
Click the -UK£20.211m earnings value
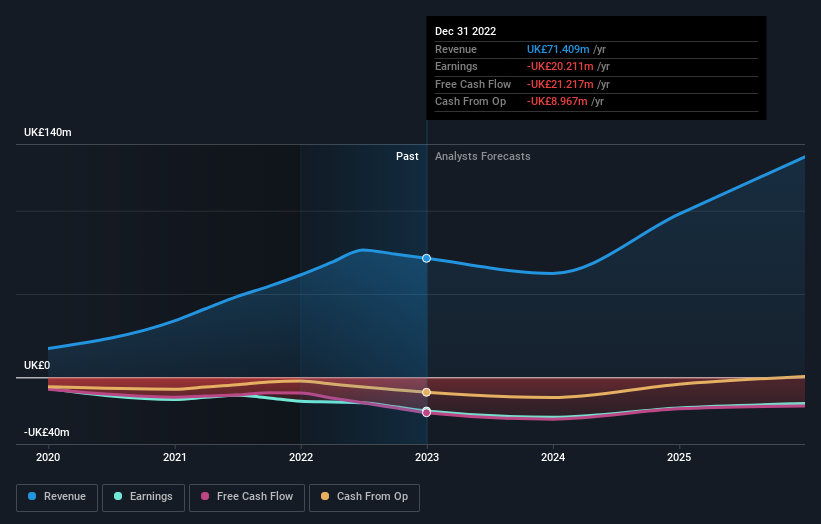click(x=560, y=66)
